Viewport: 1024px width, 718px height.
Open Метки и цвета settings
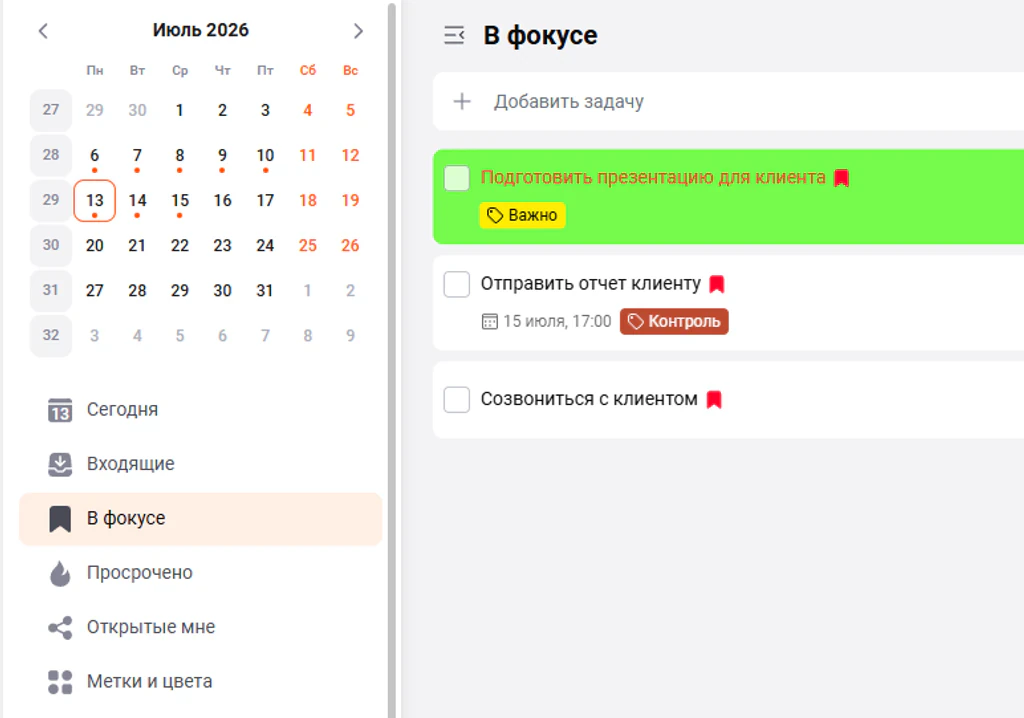pyautogui.click(x=200, y=681)
